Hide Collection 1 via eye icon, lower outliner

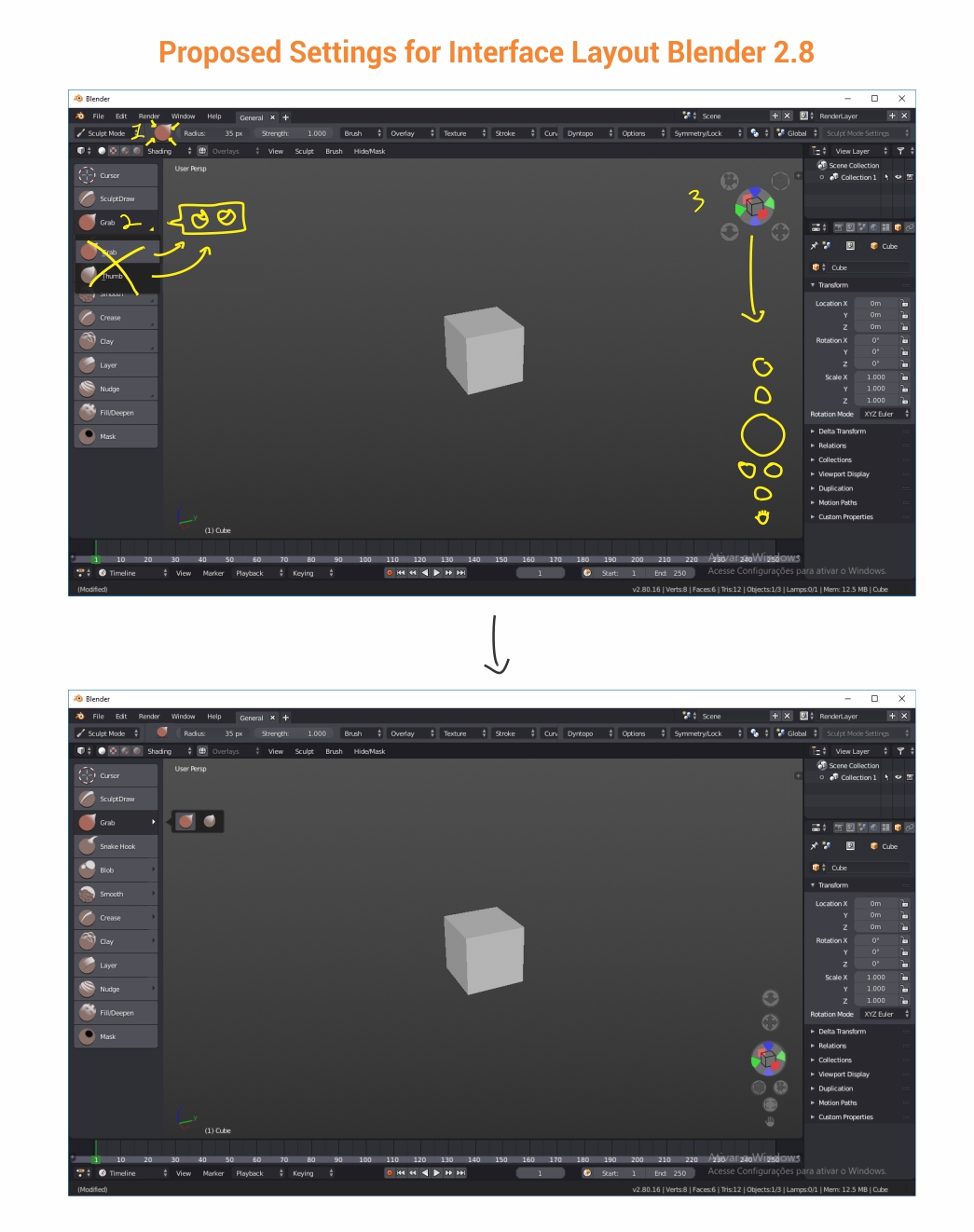coord(899,777)
